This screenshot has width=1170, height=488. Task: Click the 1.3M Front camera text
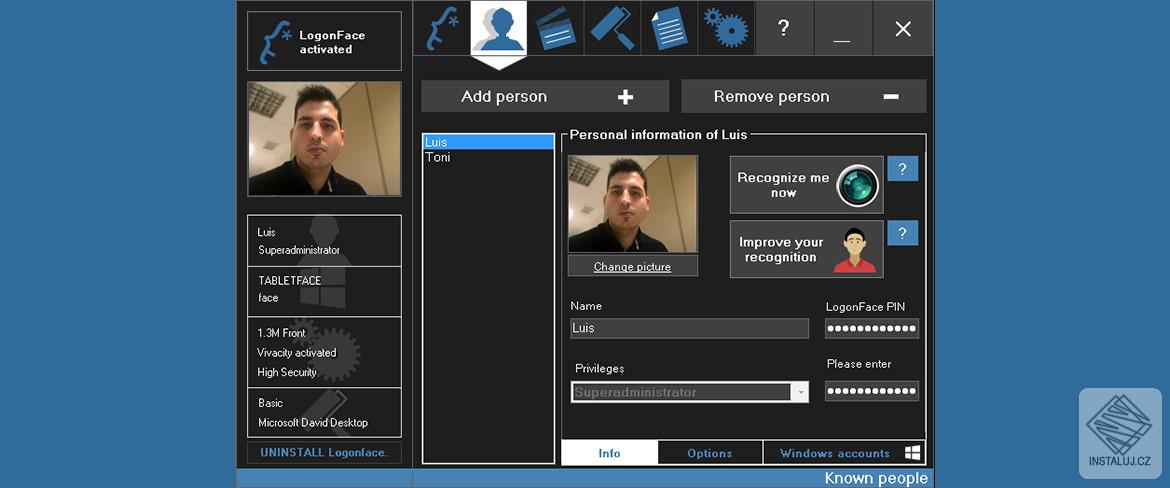281,333
